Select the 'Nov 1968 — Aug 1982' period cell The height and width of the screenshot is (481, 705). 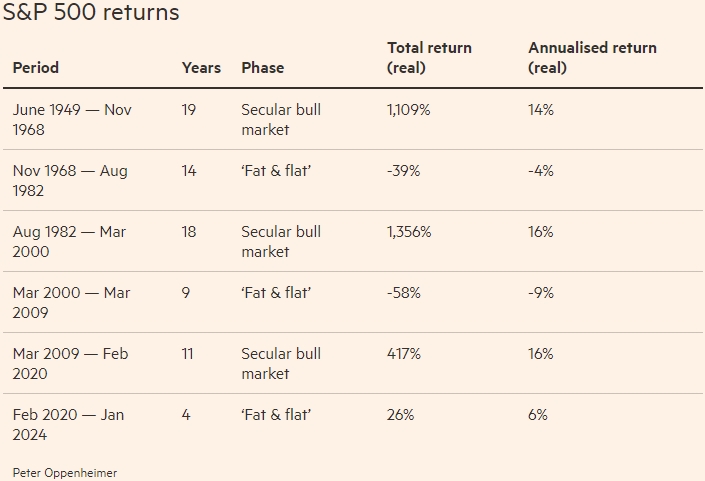(x=70, y=180)
